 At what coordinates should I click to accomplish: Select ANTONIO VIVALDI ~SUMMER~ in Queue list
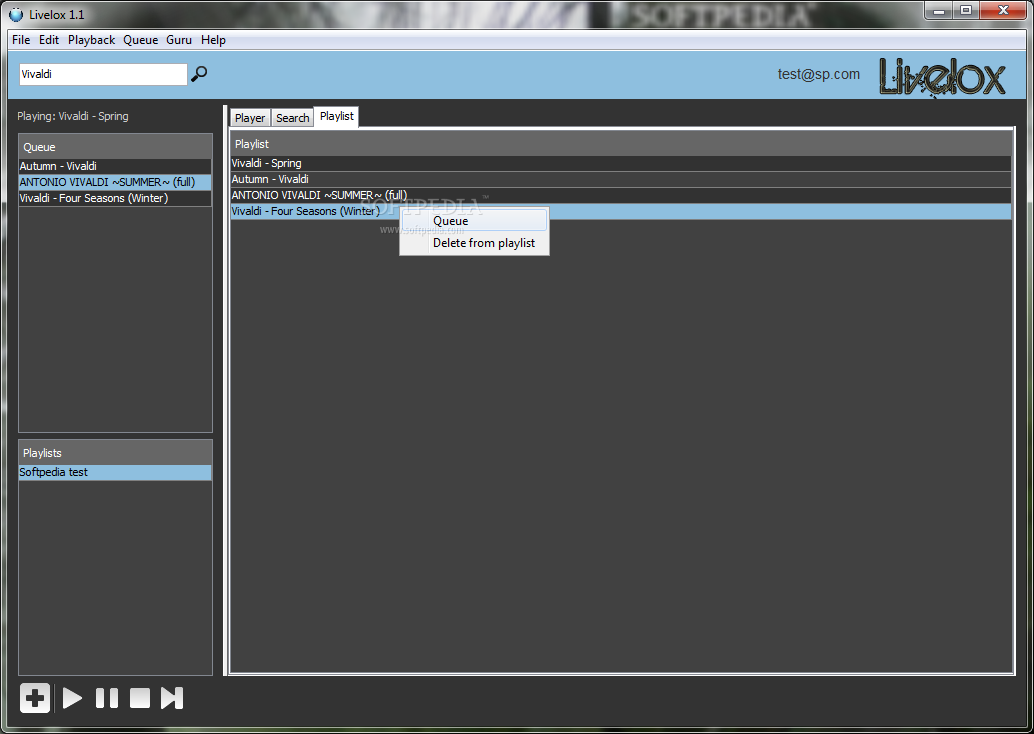point(115,182)
